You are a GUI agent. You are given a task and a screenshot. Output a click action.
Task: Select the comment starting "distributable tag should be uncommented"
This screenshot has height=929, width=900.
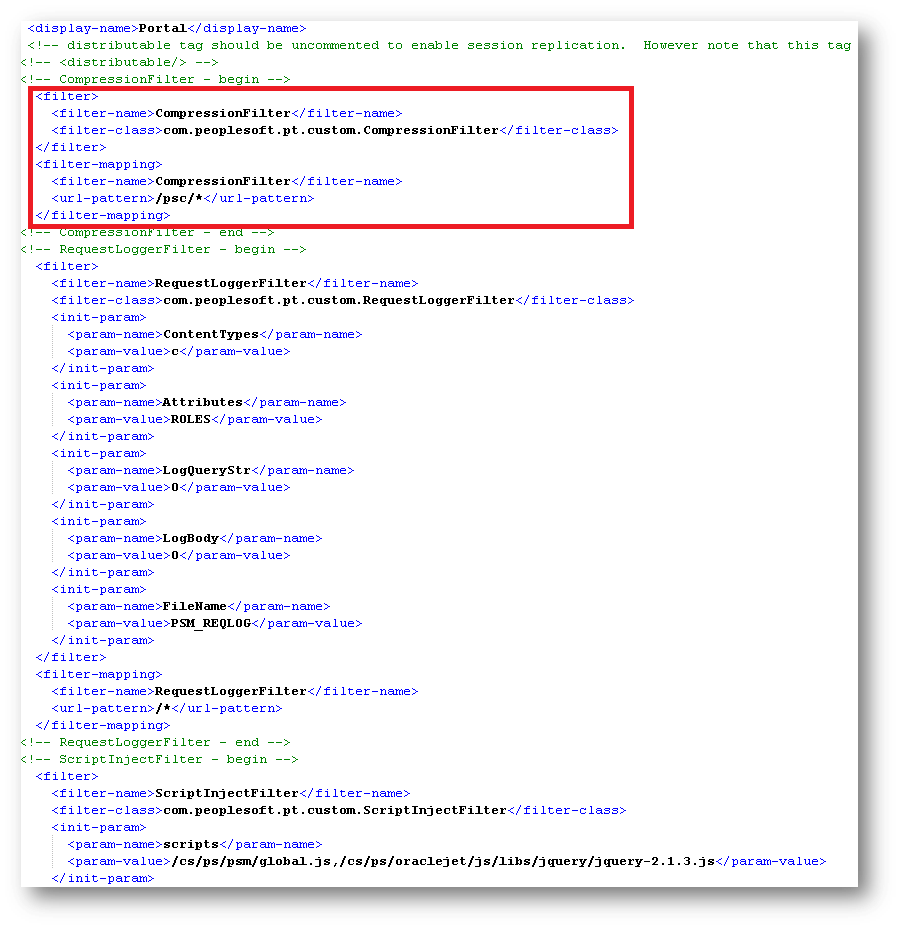(439, 46)
